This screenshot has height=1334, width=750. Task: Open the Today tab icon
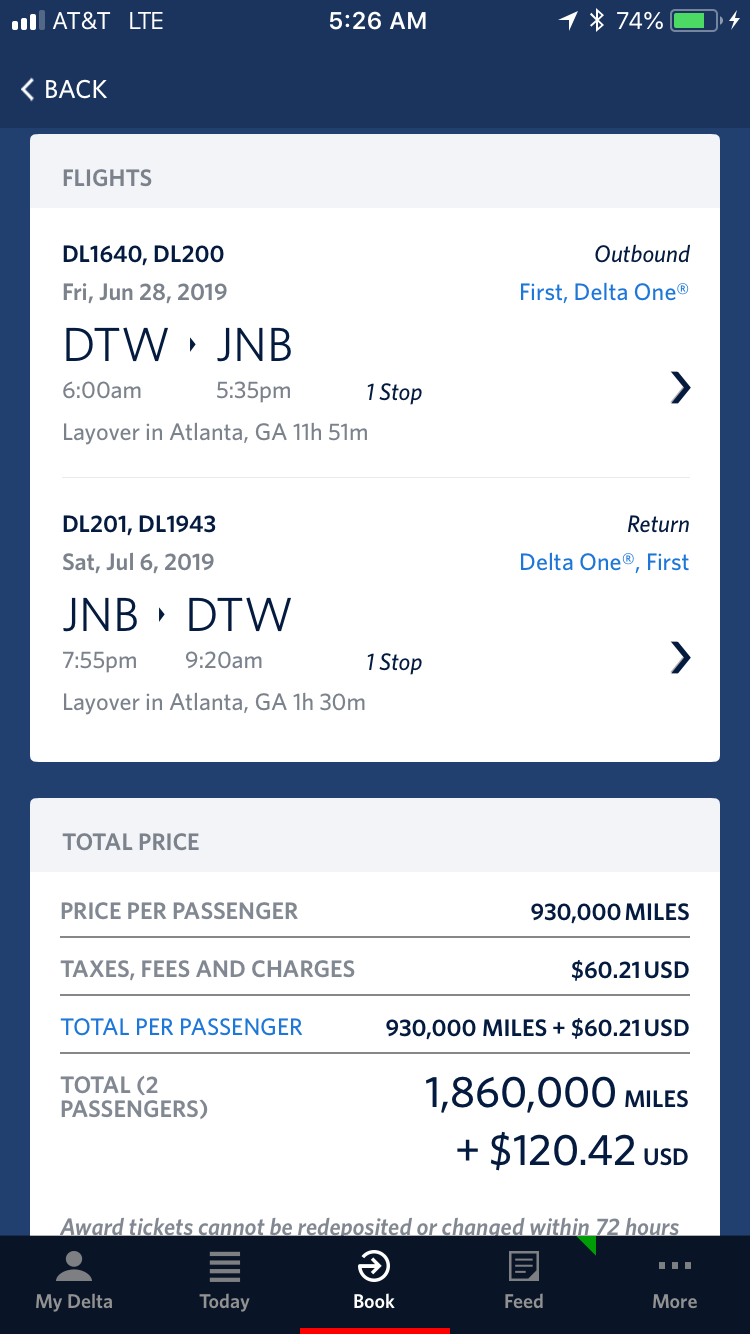click(x=224, y=1267)
